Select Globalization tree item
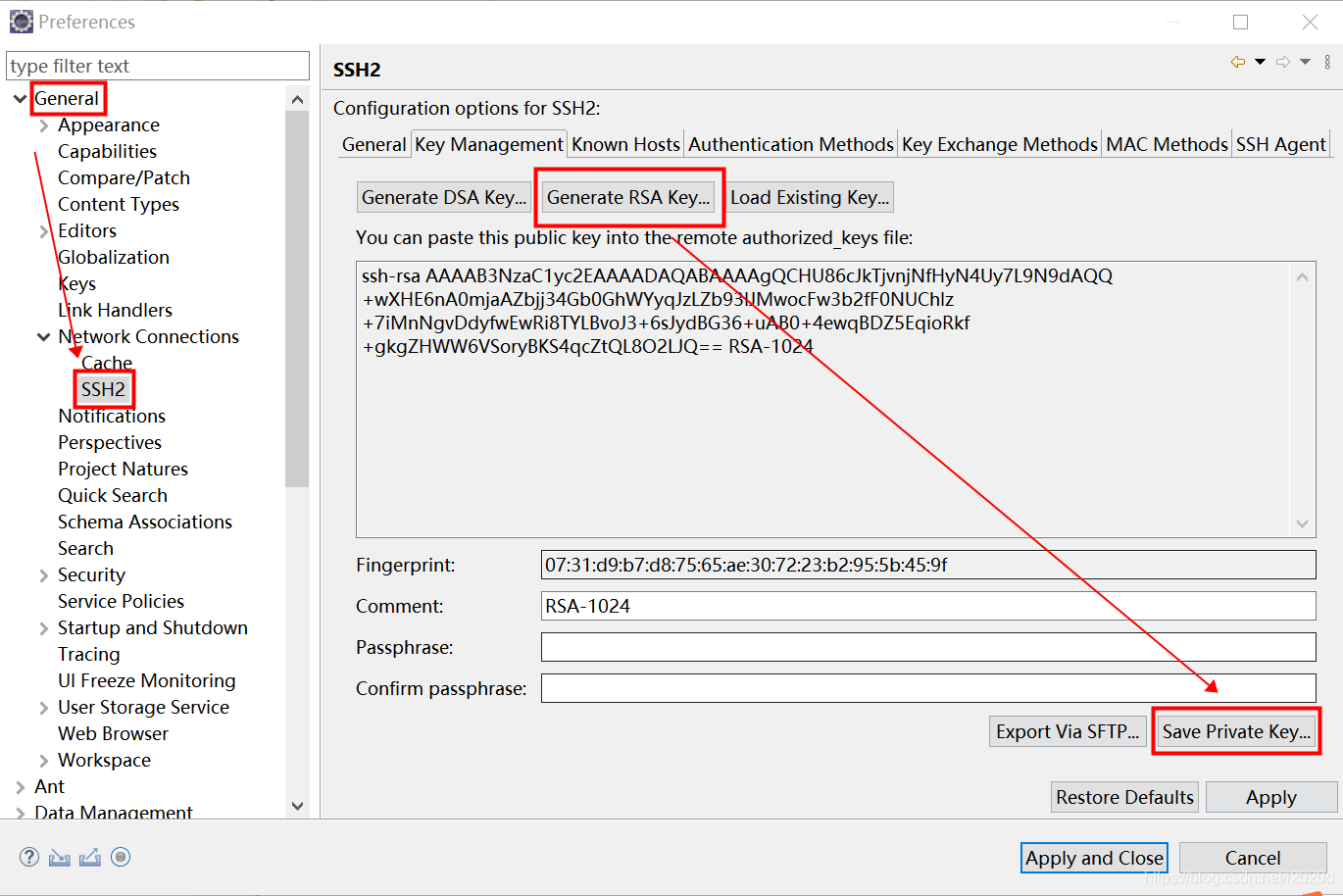Image resolution: width=1343 pixels, height=896 pixels. pos(114,257)
